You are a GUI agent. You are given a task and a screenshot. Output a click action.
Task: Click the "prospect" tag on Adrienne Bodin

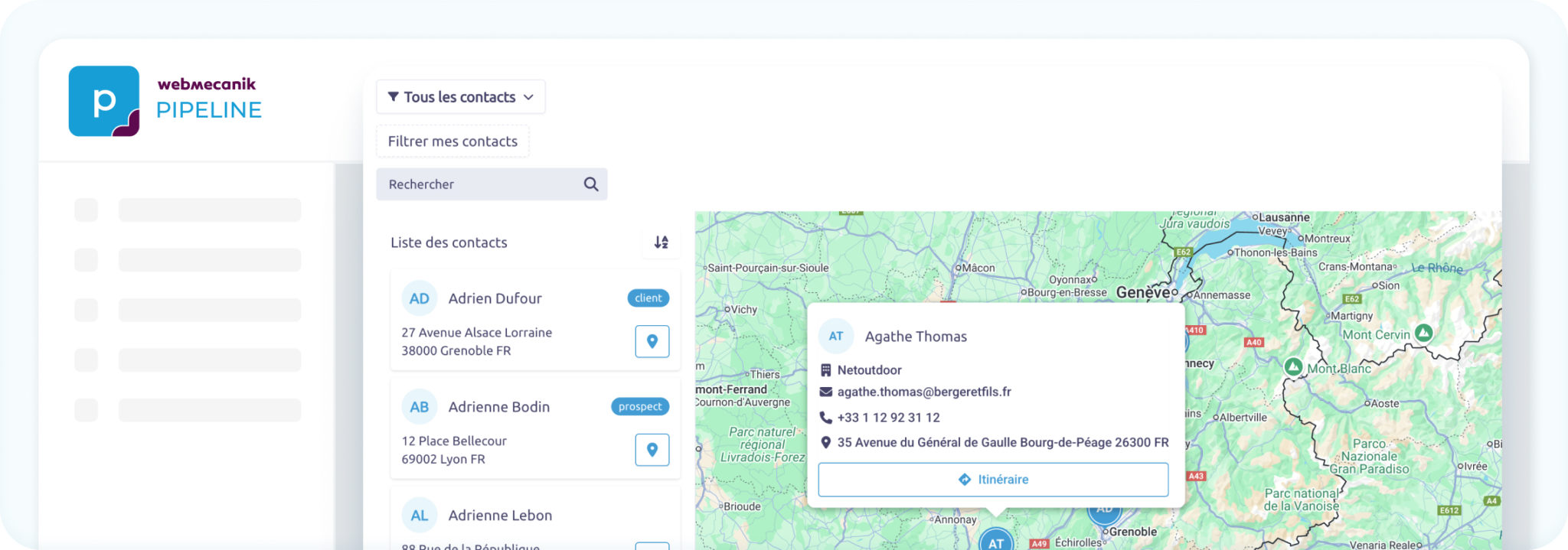pos(640,407)
